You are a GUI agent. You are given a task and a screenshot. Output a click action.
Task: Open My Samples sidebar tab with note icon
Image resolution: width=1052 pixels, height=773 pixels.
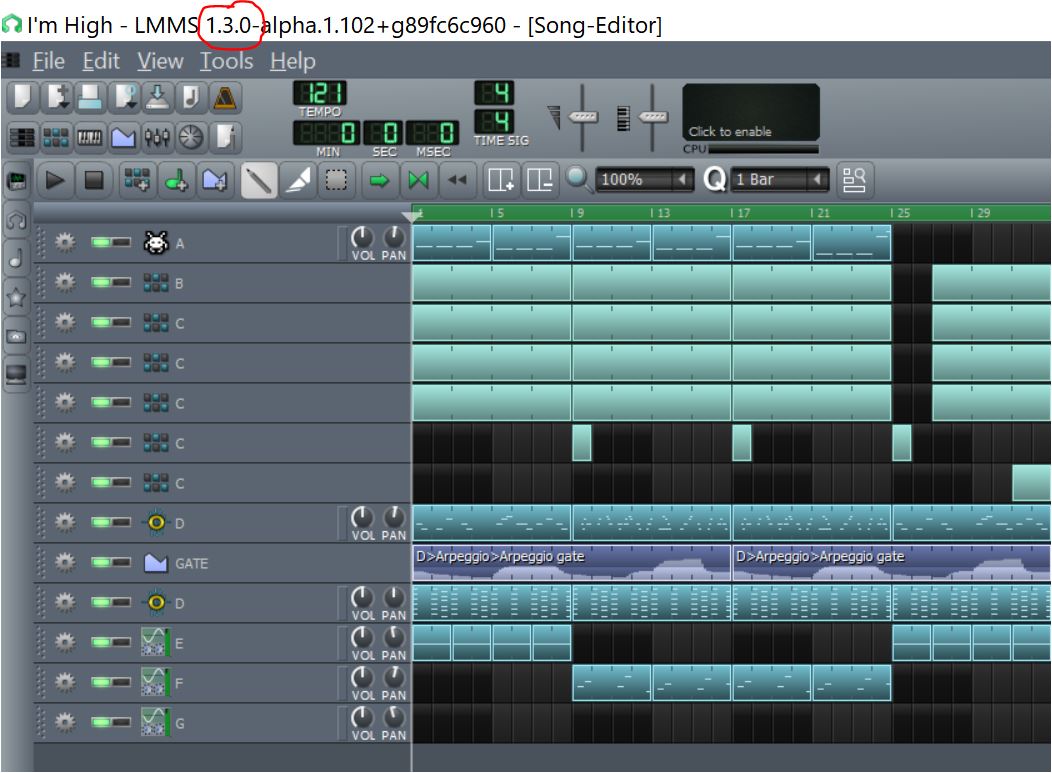click(x=16, y=258)
